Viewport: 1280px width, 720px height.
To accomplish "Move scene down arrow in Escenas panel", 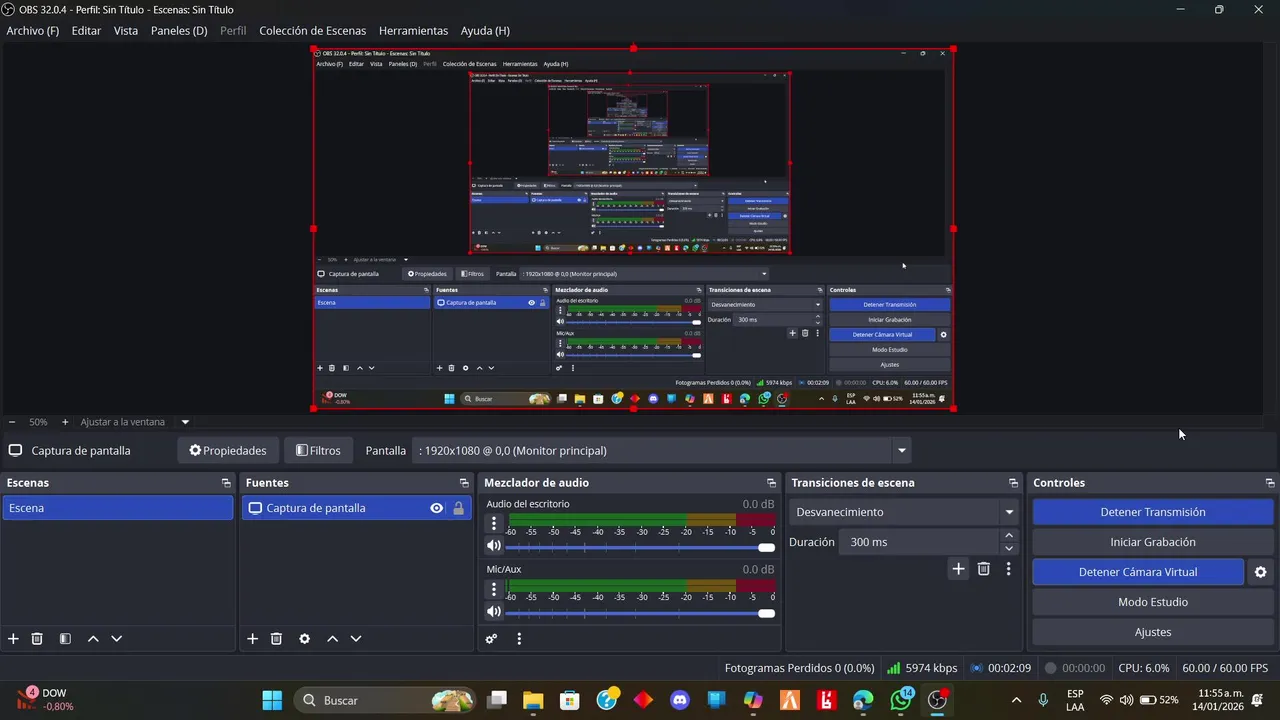I will coord(116,639).
